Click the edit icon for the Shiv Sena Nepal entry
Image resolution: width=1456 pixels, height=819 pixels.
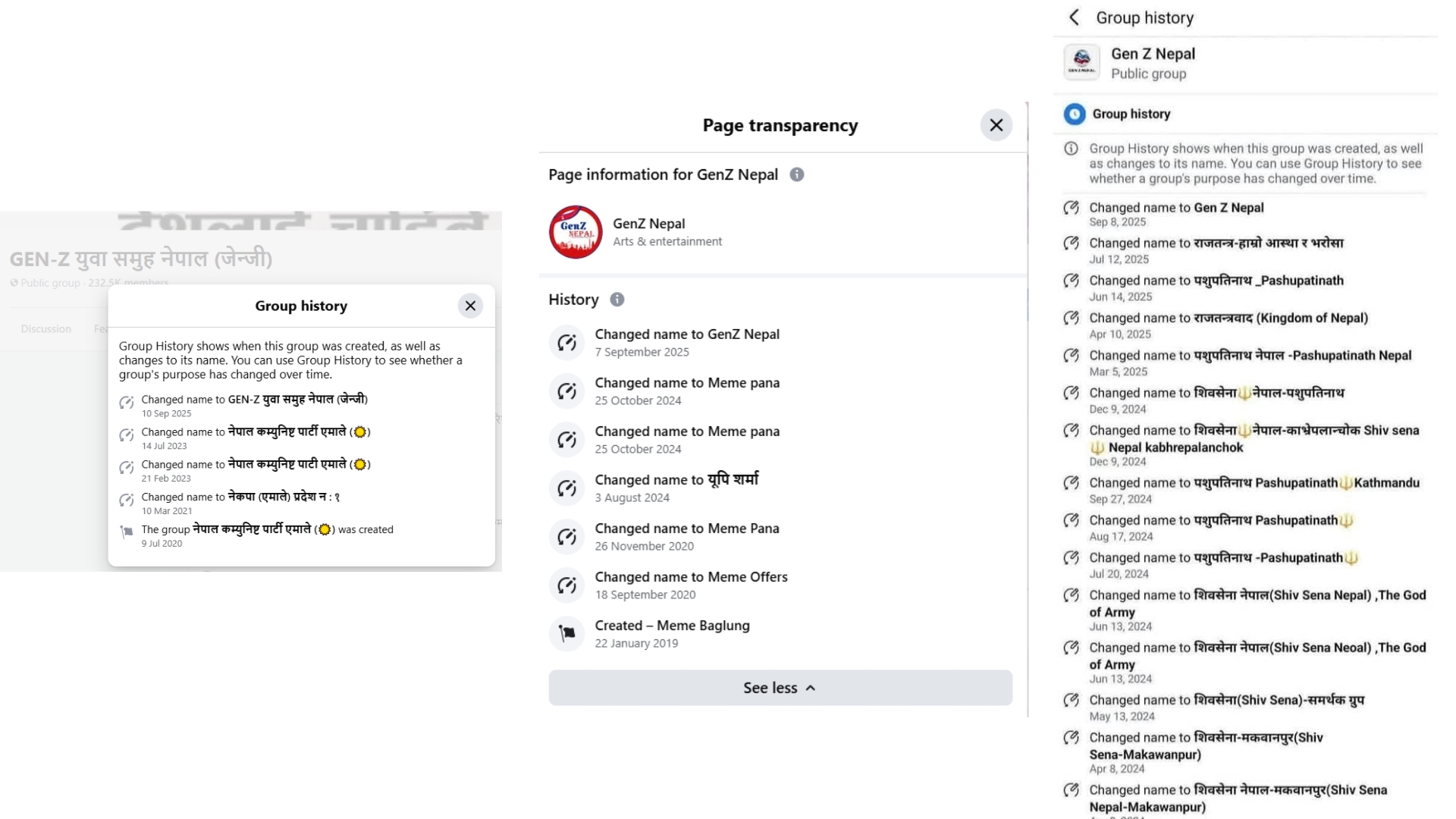1071,595
